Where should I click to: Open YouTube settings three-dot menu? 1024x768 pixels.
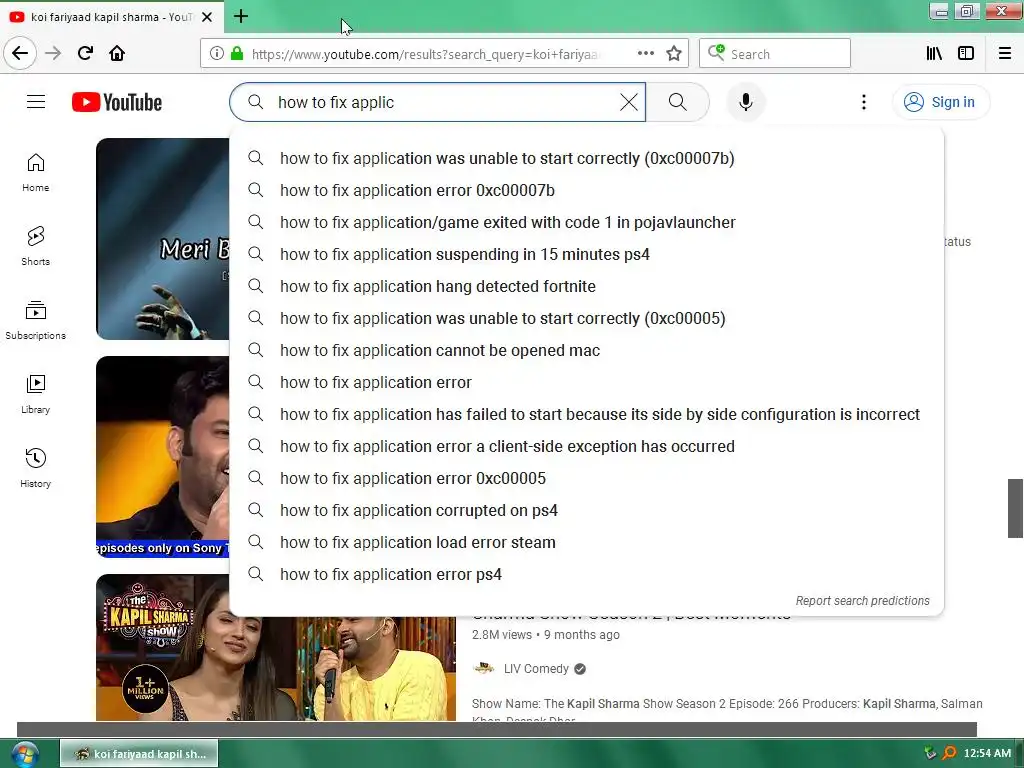(864, 102)
